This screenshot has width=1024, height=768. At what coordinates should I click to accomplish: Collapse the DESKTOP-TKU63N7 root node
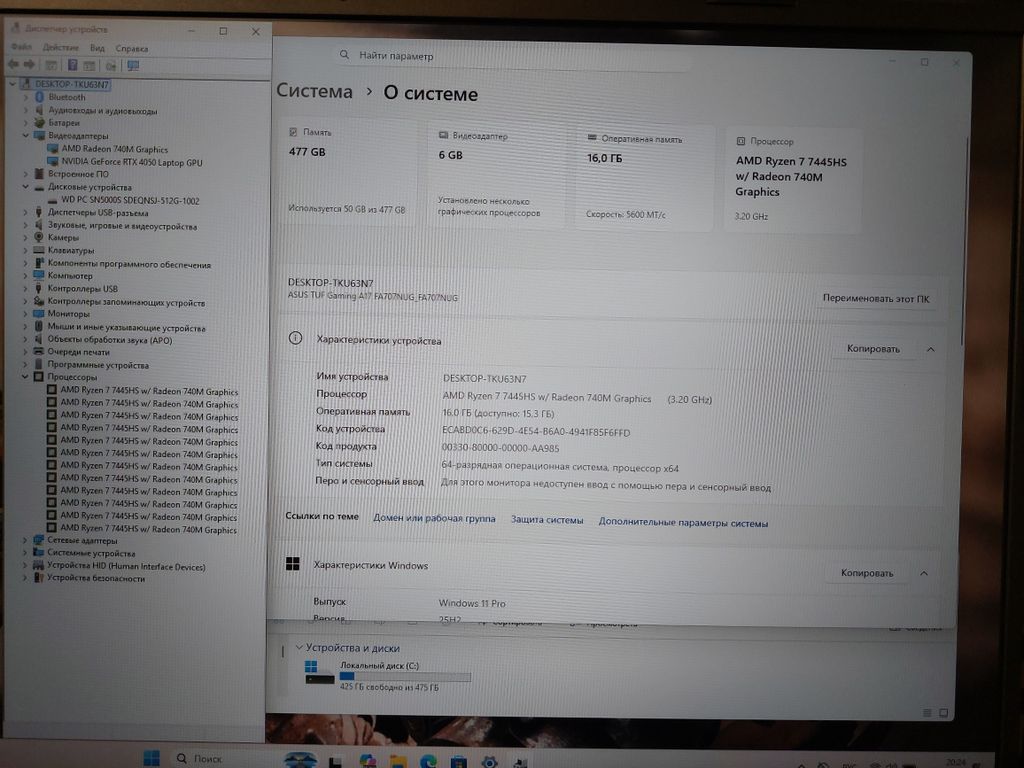tap(12, 84)
